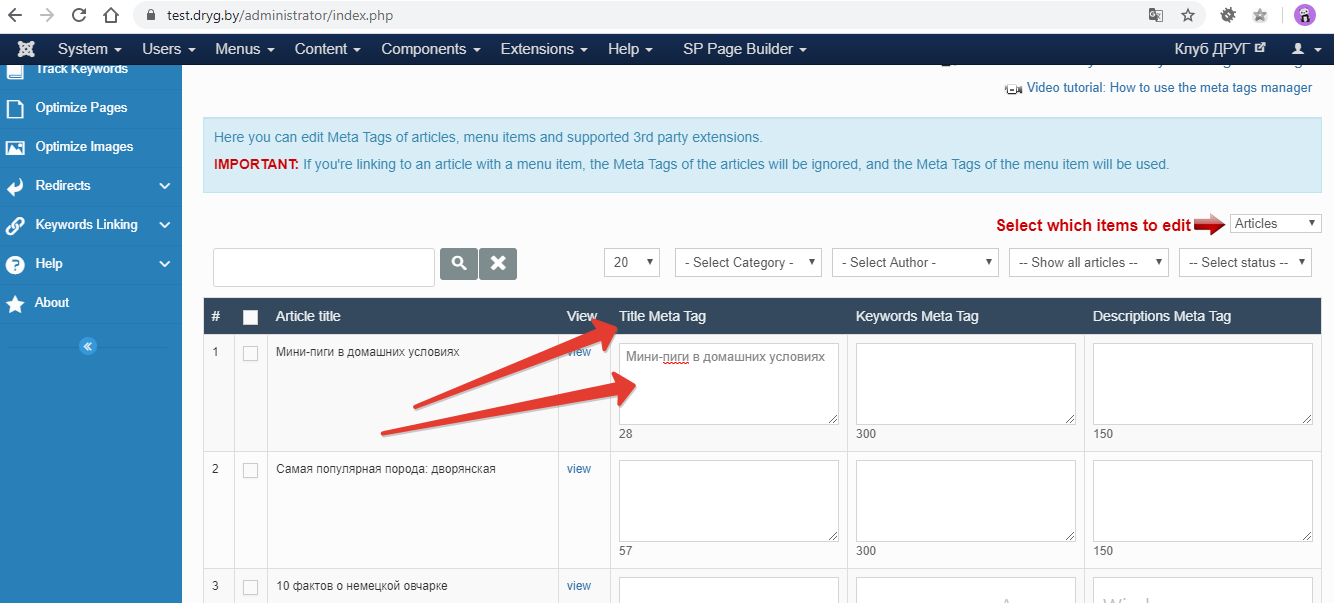Click the Keywords Linking chain icon

15,225
